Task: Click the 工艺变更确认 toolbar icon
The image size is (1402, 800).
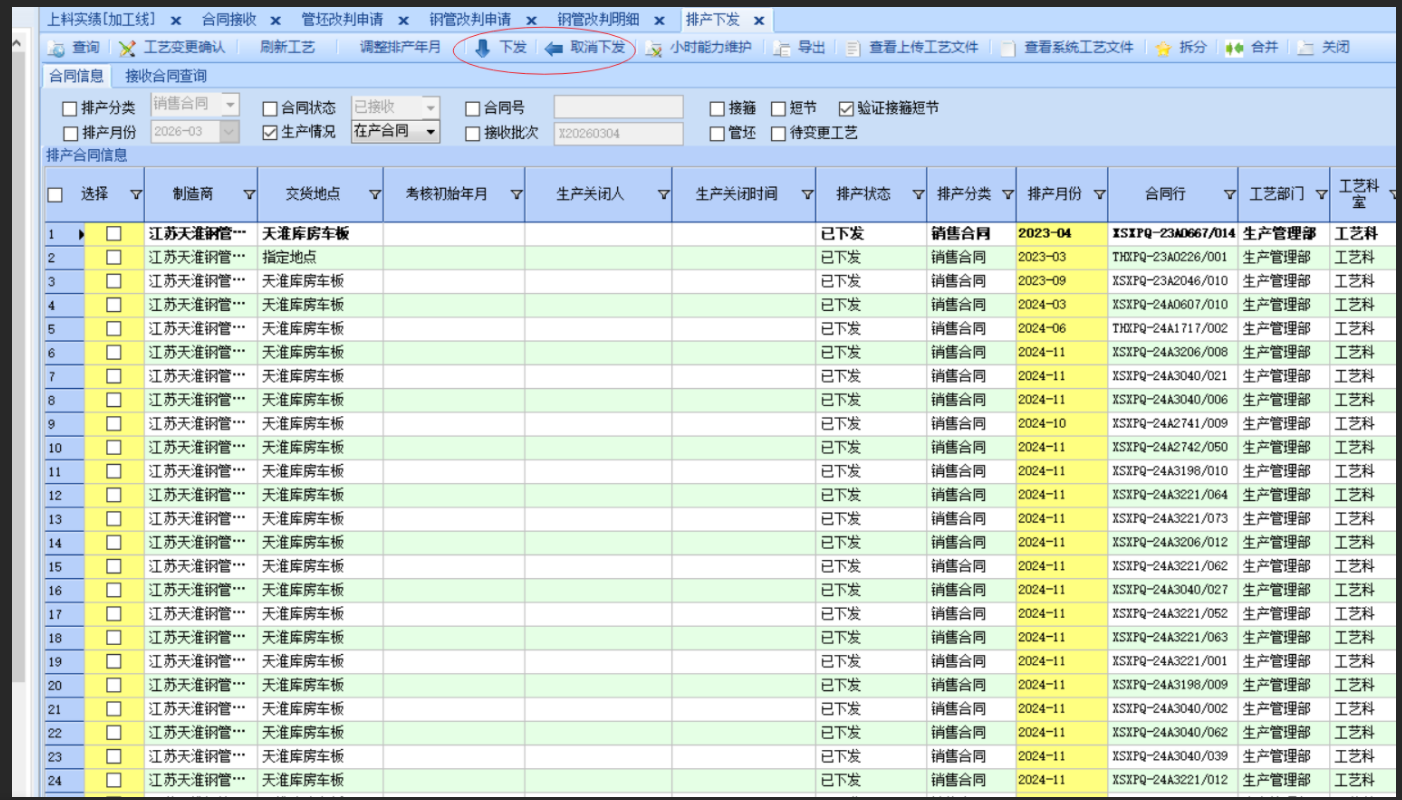Action: point(128,48)
